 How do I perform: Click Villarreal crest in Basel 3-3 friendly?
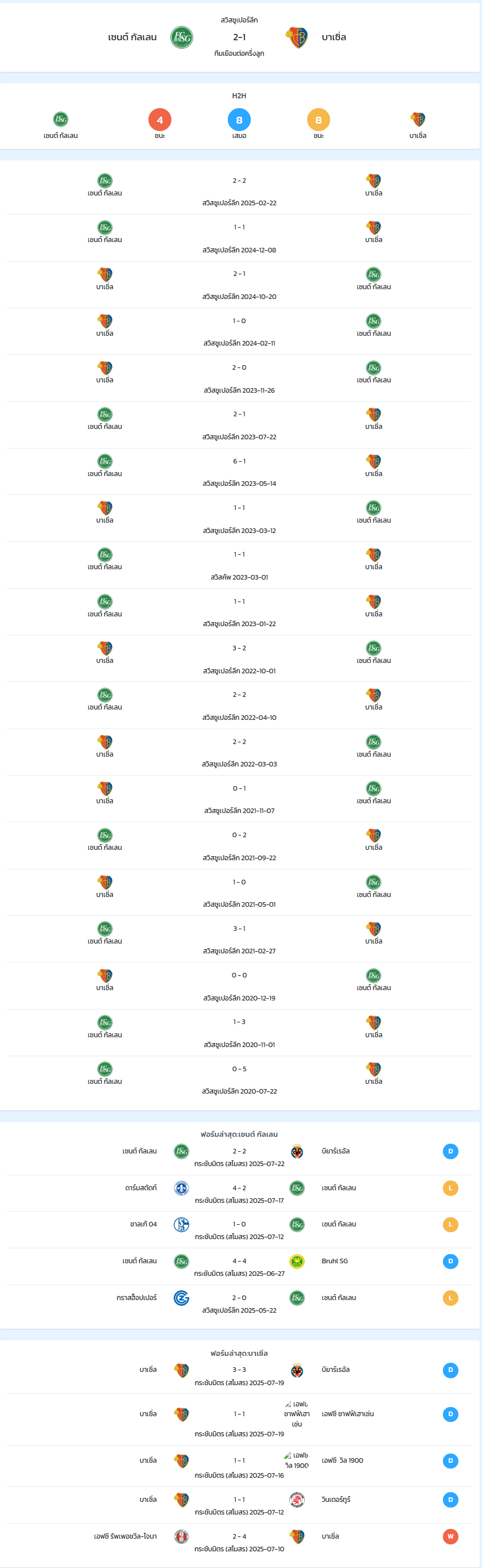[x=297, y=1370]
